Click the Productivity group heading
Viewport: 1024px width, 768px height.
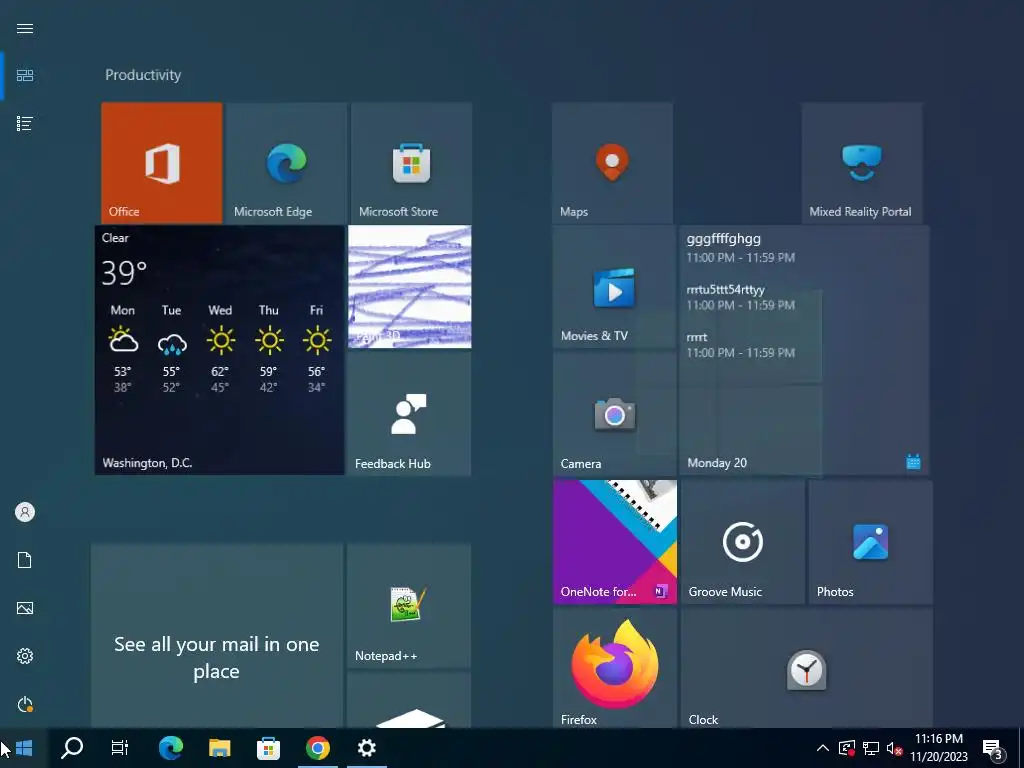pyautogui.click(x=143, y=75)
